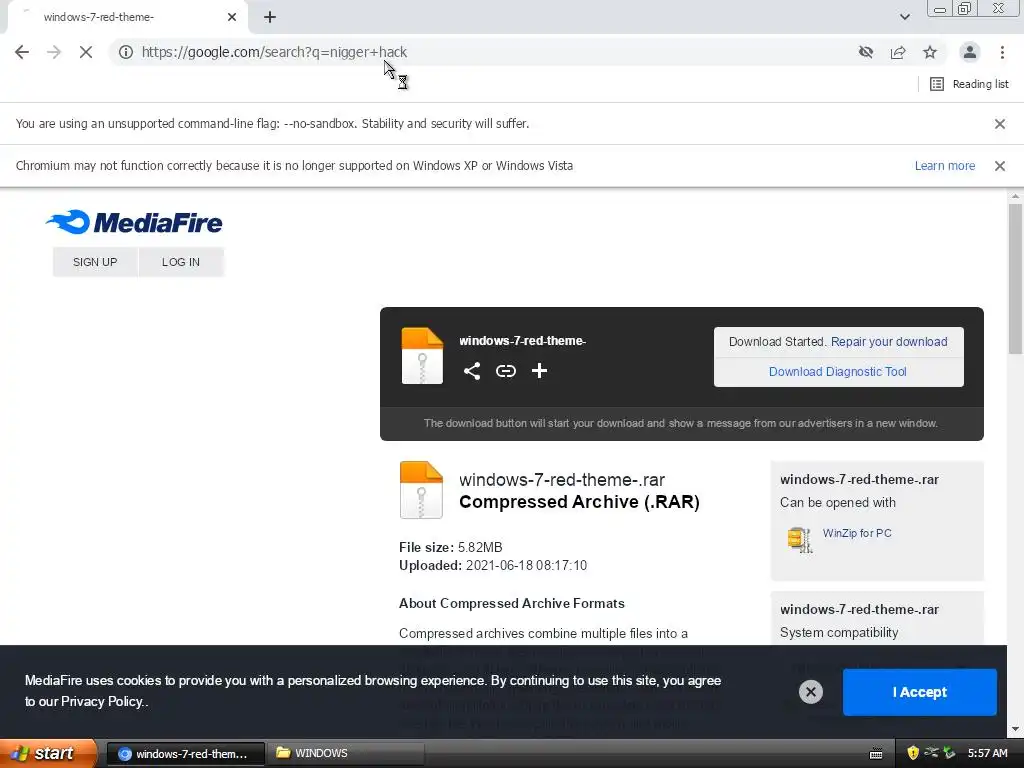
Task: Open Download Diagnostic Tool link
Action: pyautogui.click(x=838, y=372)
